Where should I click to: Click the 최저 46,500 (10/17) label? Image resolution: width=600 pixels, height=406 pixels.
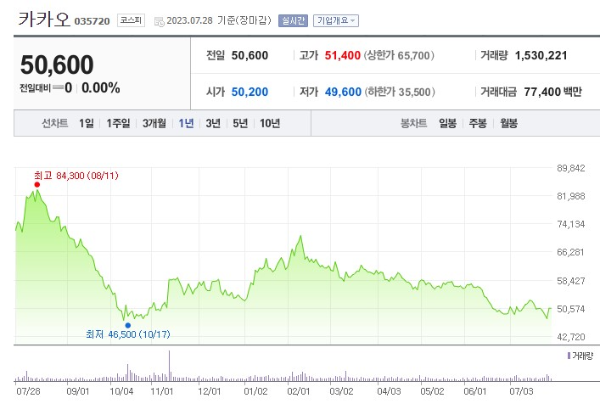(128, 334)
